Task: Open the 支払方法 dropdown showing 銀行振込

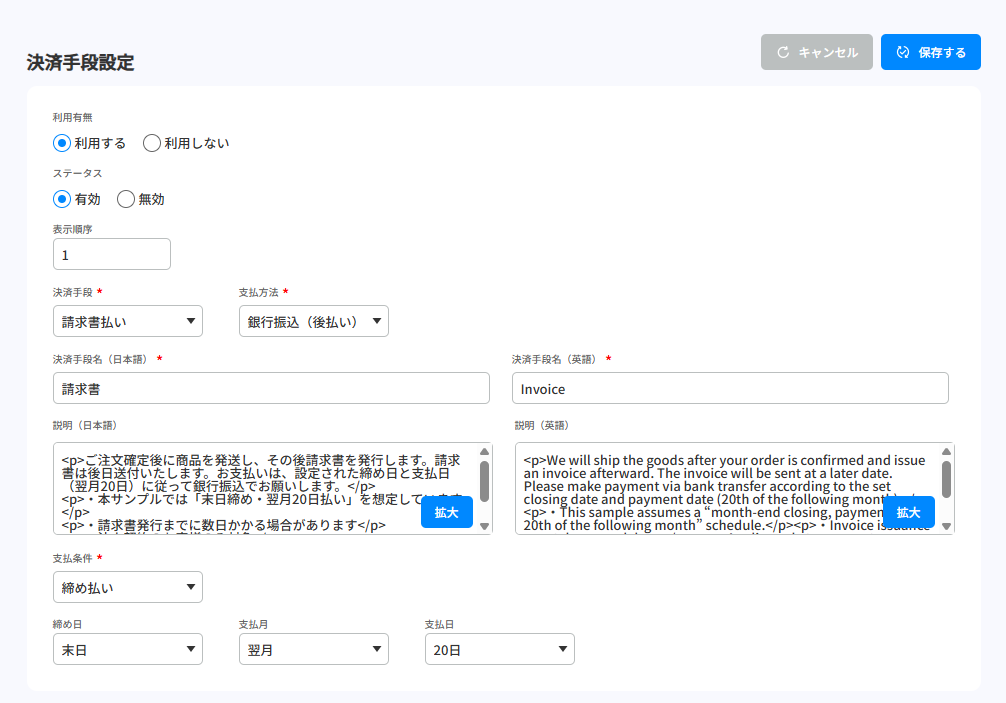Action: click(x=313, y=321)
